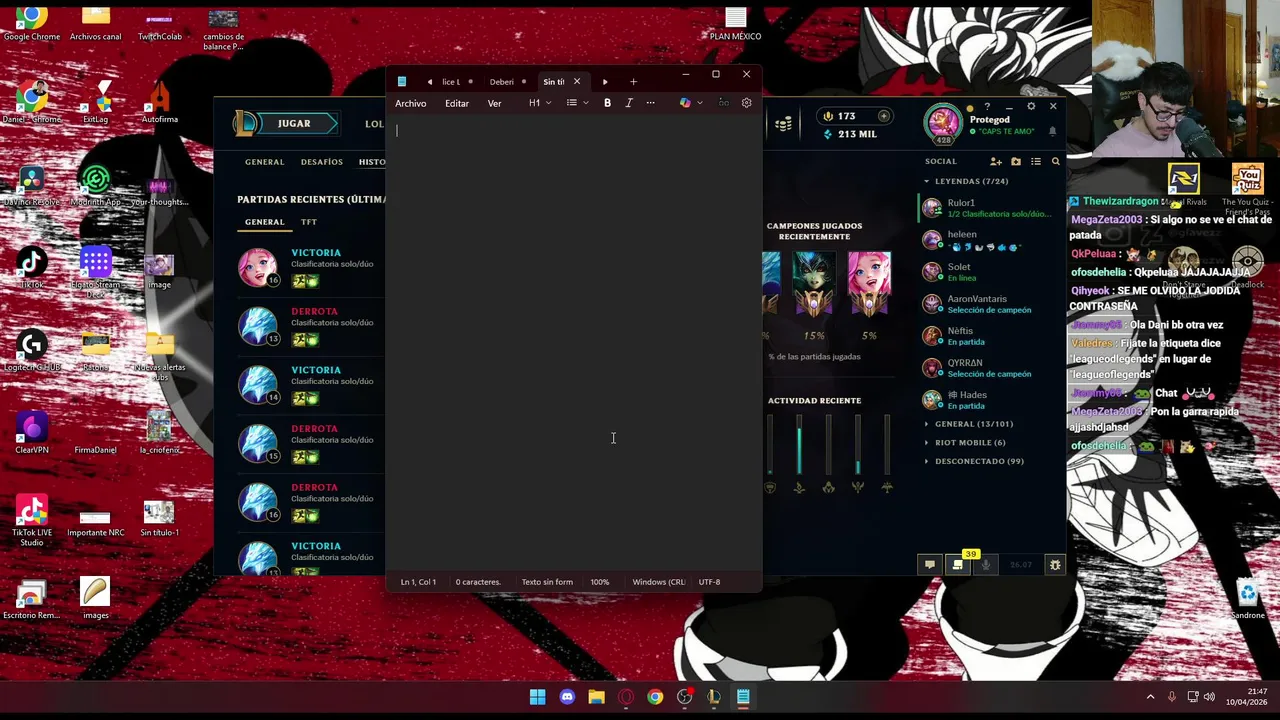Image resolution: width=1280 pixels, height=720 pixels.
Task: Open League client settings gear
Action: pos(1031,107)
